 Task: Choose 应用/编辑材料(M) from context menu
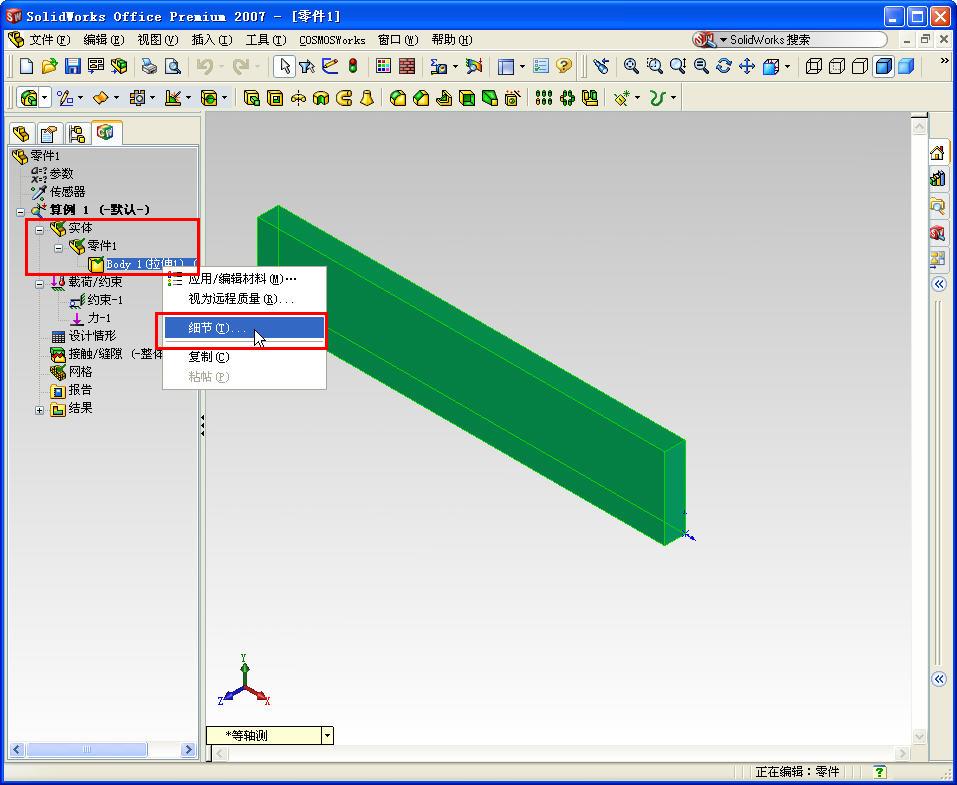244,279
